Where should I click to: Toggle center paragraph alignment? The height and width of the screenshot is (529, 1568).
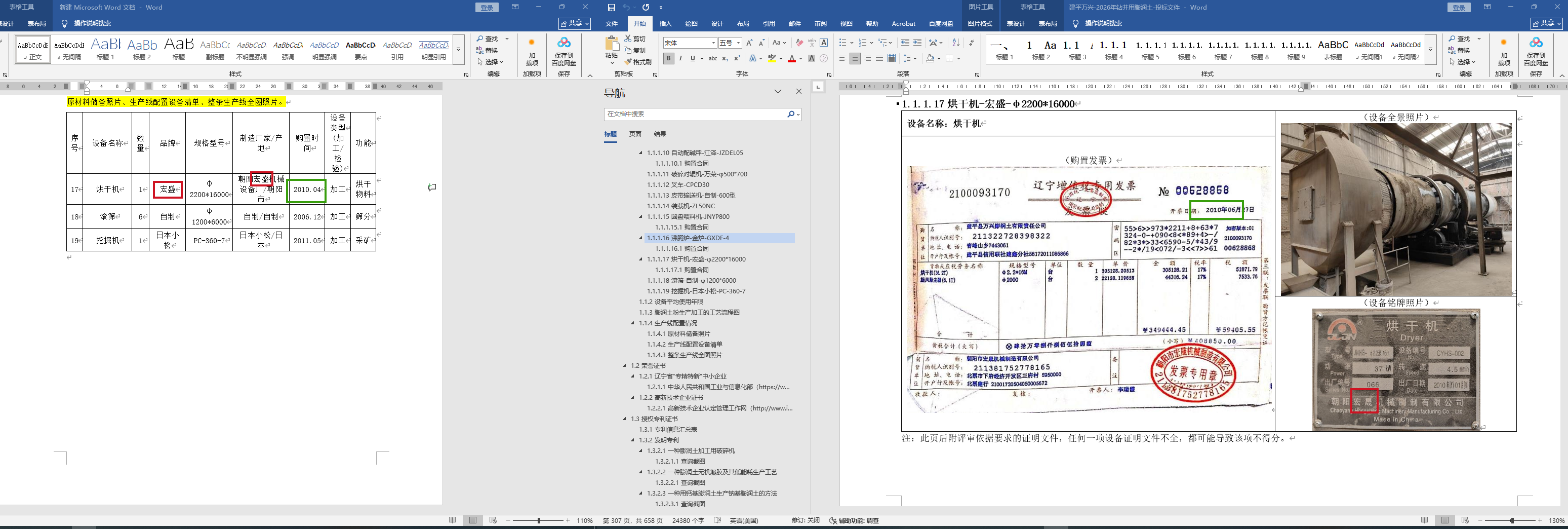pyautogui.click(x=855, y=58)
